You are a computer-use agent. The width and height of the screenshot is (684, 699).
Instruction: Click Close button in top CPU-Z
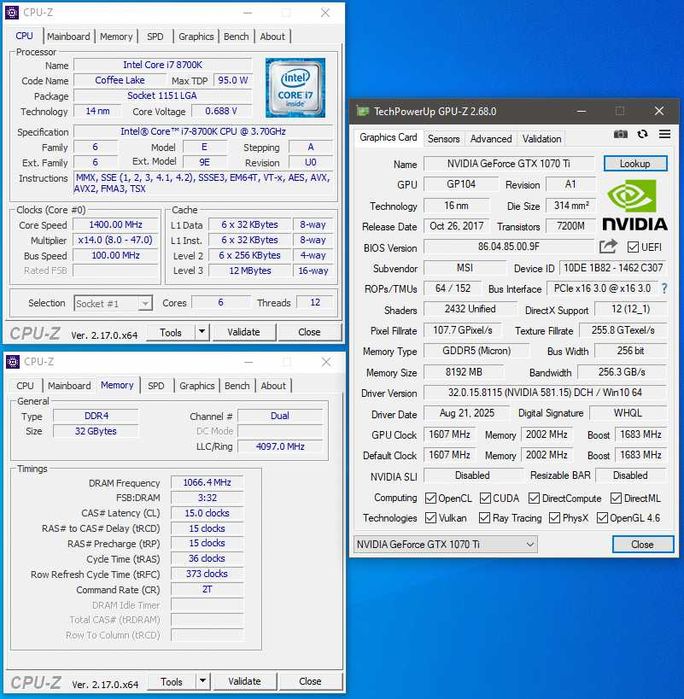(309, 332)
